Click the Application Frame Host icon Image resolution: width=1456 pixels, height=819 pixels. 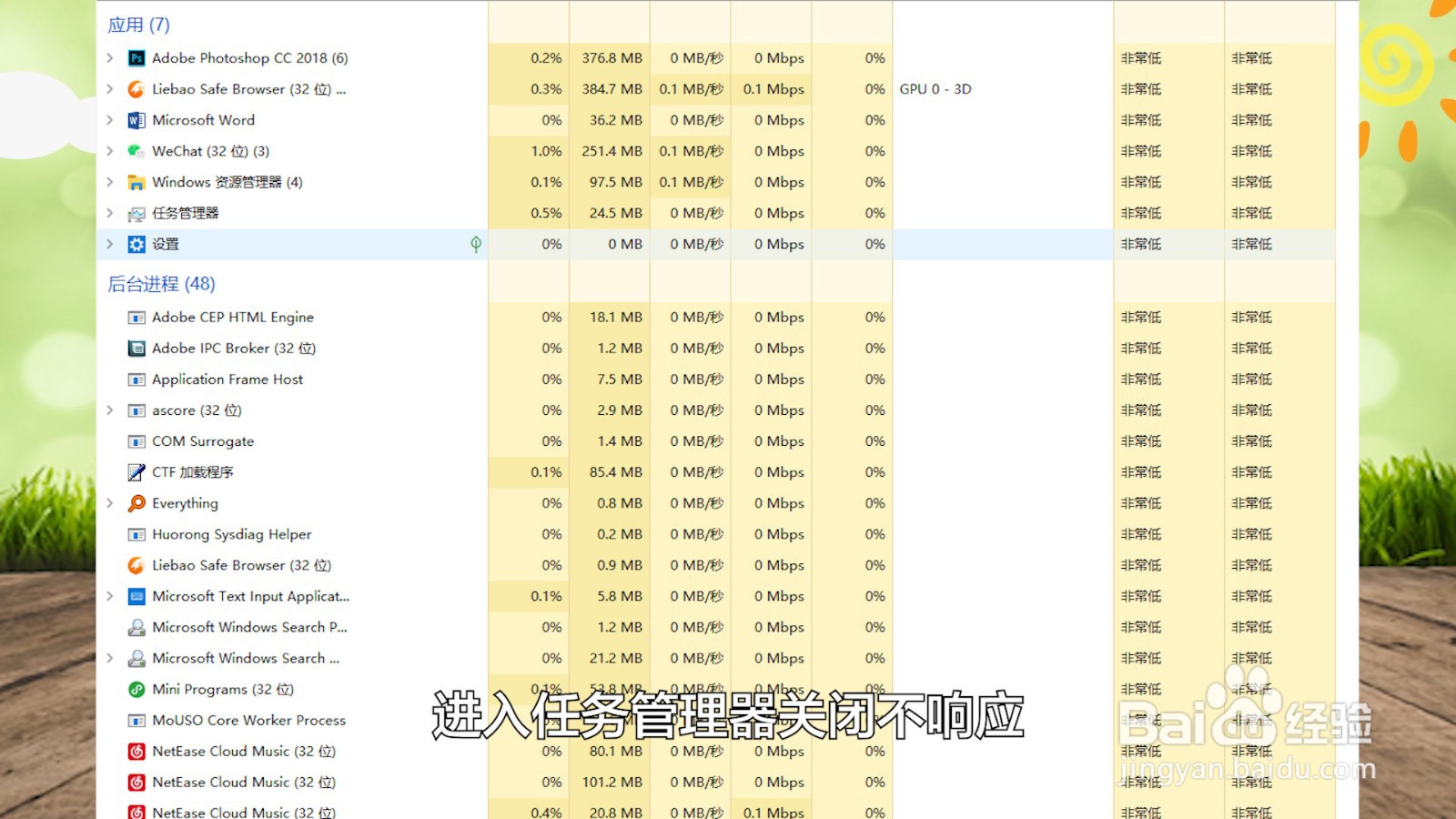pos(136,379)
